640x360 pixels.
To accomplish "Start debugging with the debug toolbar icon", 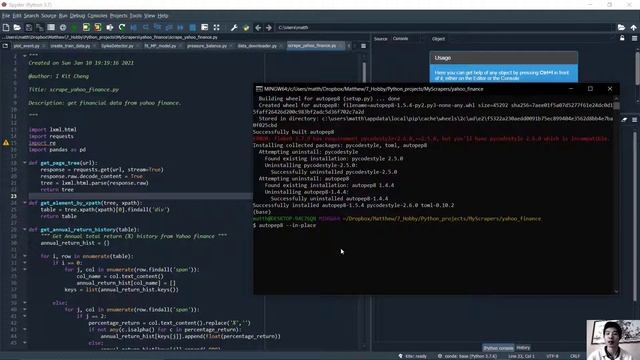I will [133, 27].
